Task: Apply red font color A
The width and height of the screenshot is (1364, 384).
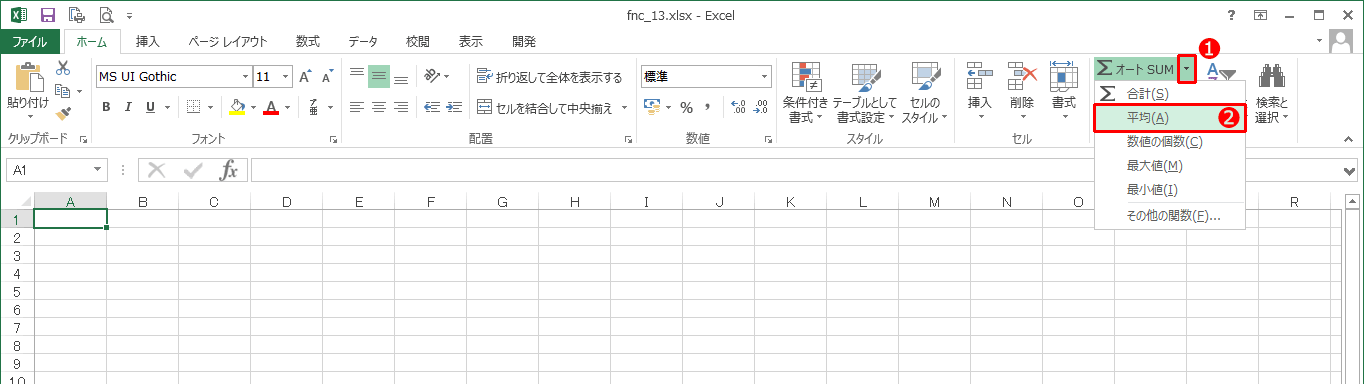Action: click(x=271, y=107)
